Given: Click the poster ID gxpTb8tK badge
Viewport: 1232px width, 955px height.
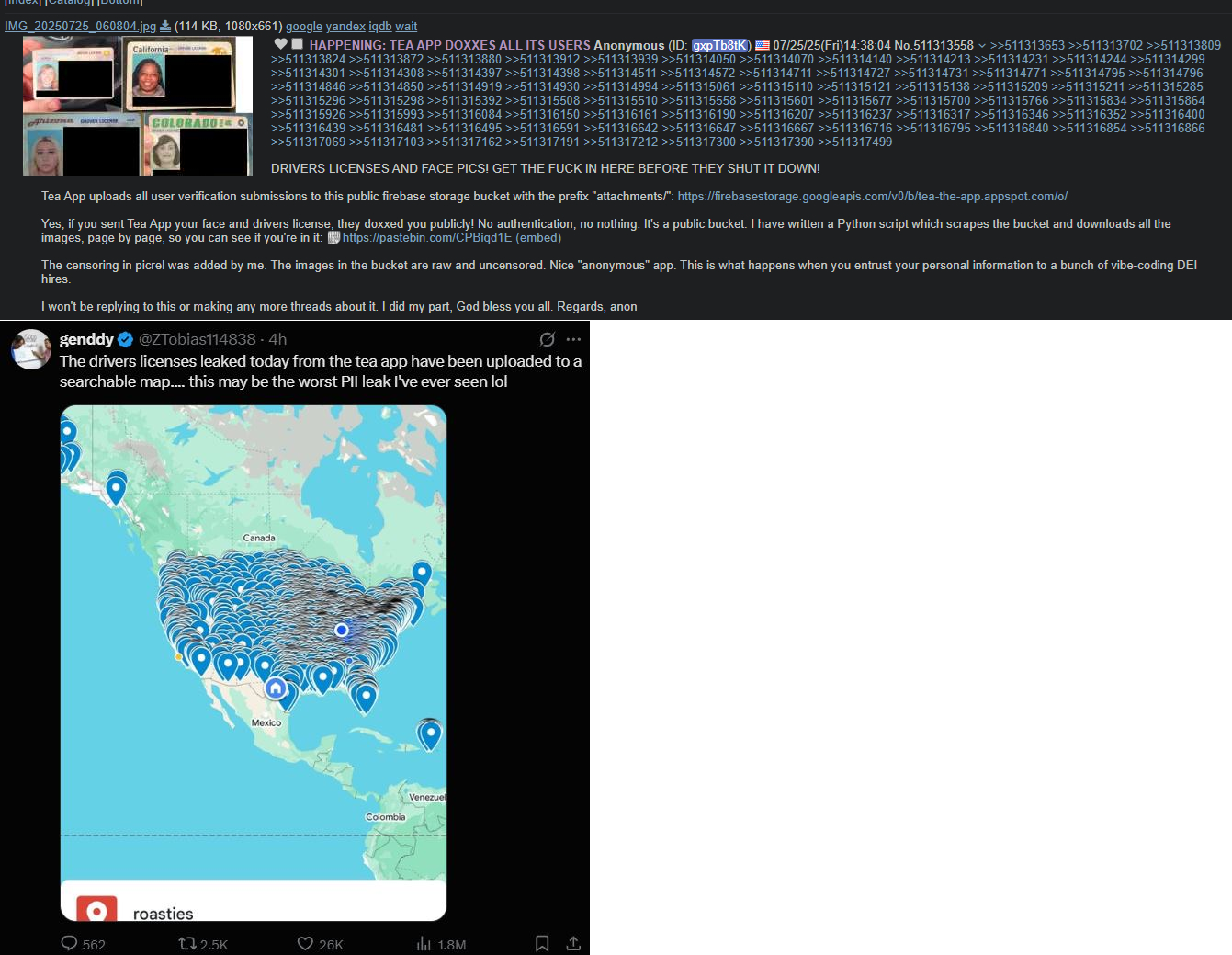Looking at the screenshot, I should 721,45.
